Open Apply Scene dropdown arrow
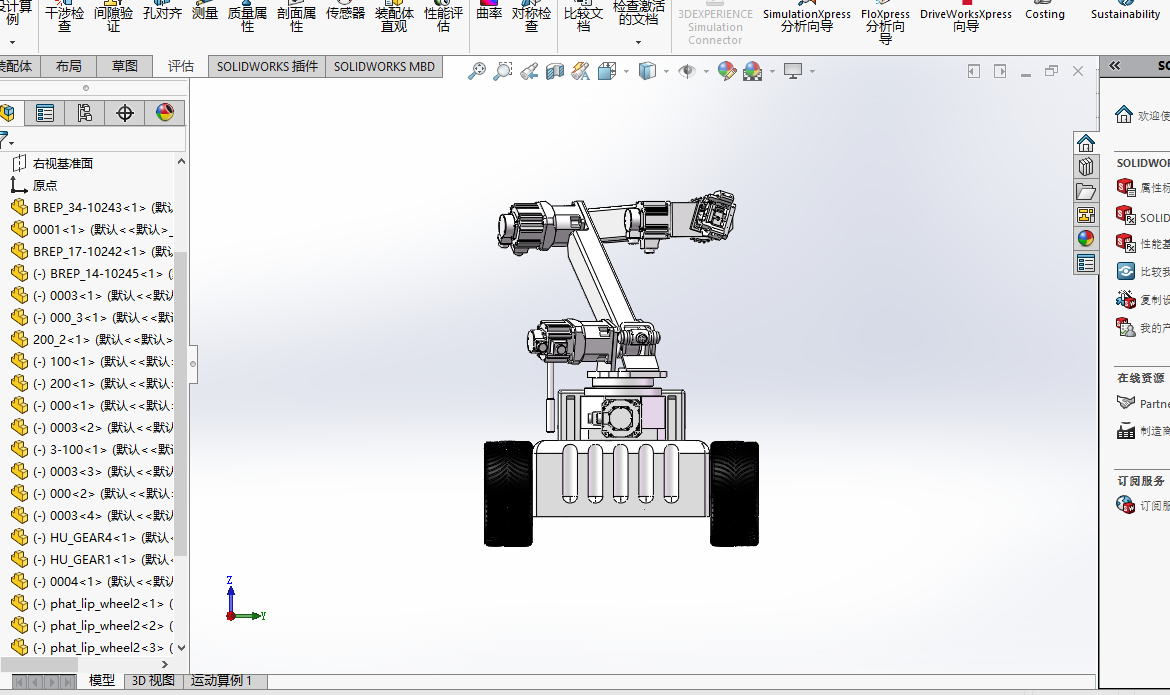 (x=772, y=72)
